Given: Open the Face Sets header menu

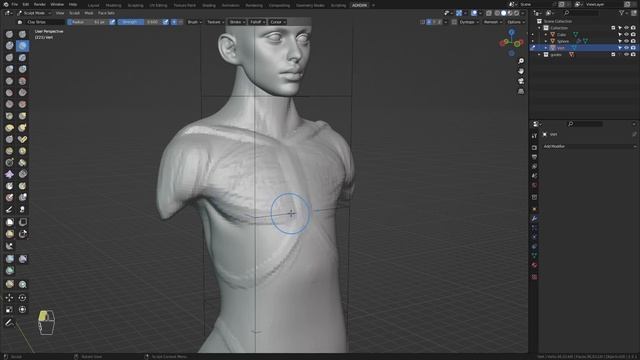Looking at the screenshot, I should [106, 13].
